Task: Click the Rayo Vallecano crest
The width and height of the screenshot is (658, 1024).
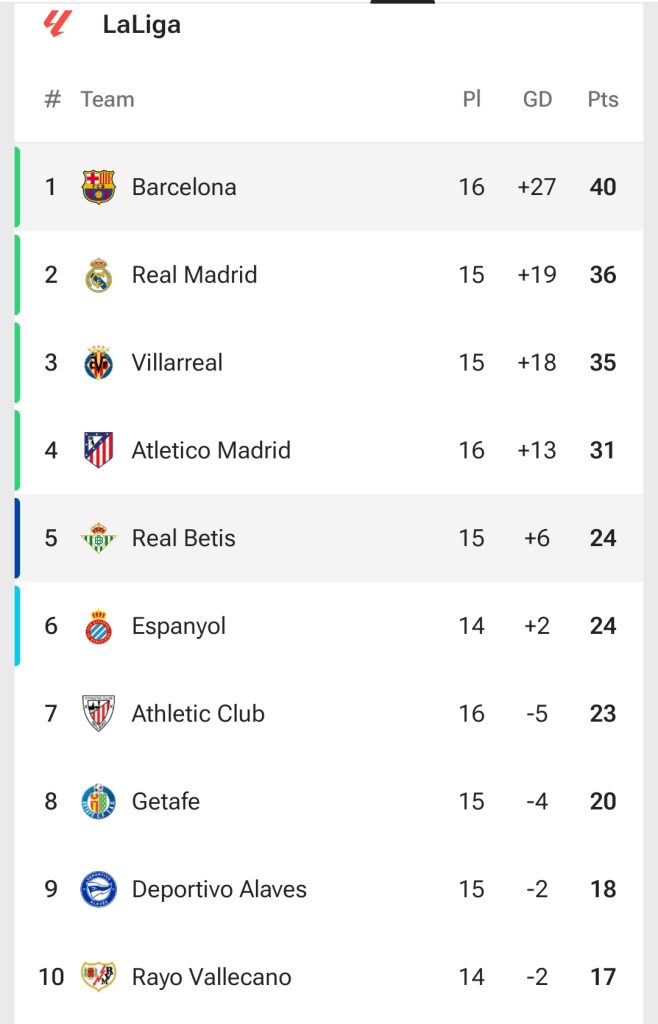Action: pos(99,977)
